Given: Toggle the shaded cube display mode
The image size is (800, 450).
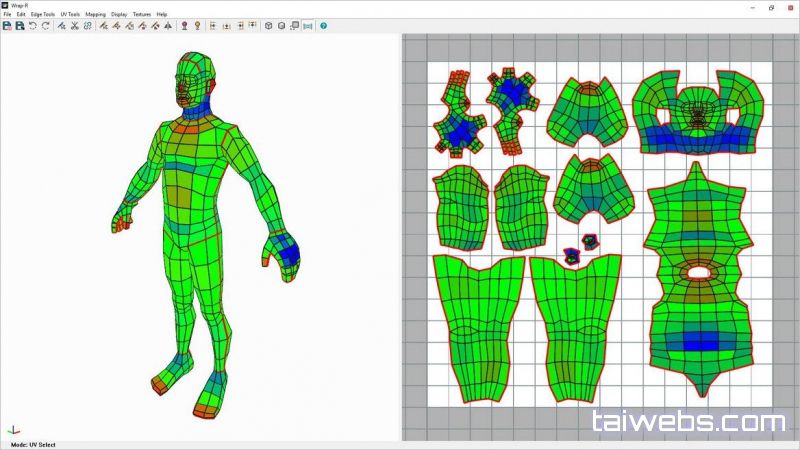Looking at the screenshot, I should tap(281, 25).
